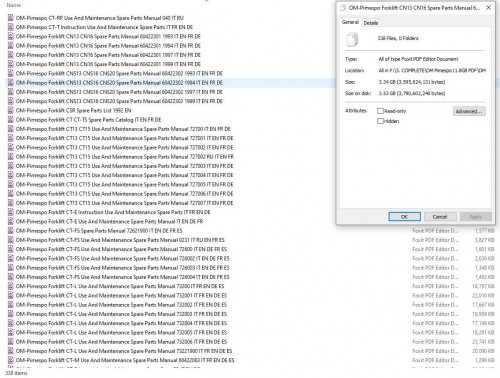The width and height of the screenshot is (500, 378).
Task: Click PDF icon of CN13 CN16 60422301 1999 file
Action: tap(11, 64)
